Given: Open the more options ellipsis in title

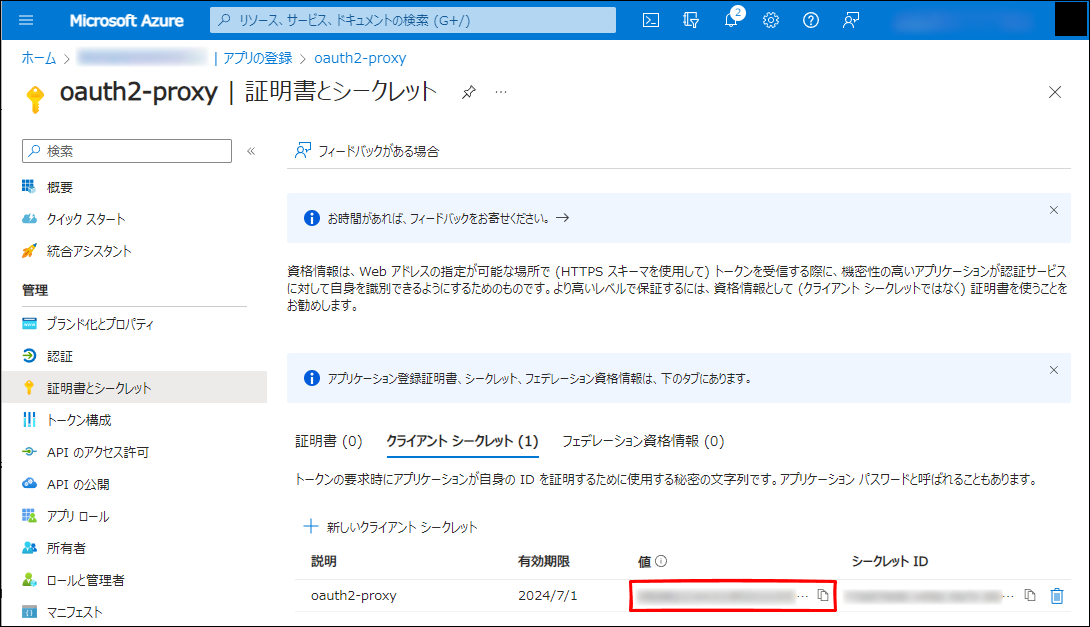Looking at the screenshot, I should pos(501,92).
